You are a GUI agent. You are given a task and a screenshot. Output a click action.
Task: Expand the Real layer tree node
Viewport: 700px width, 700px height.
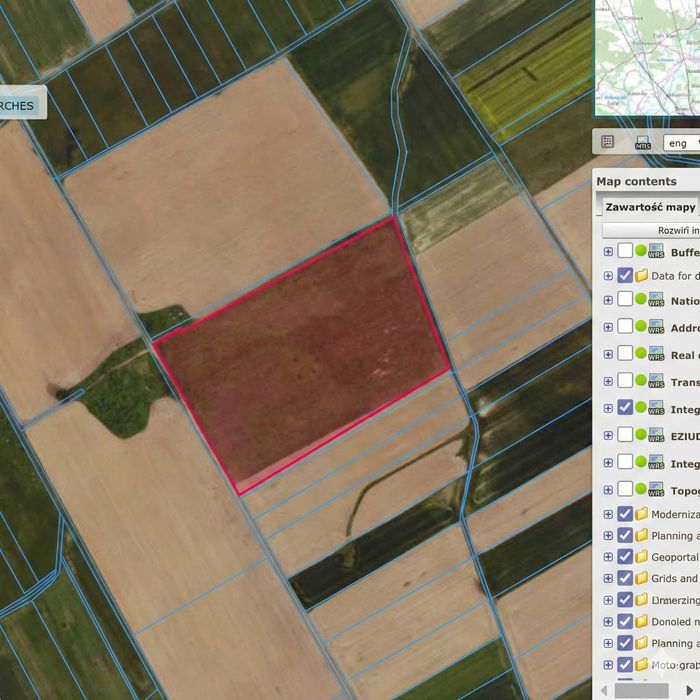608,354
